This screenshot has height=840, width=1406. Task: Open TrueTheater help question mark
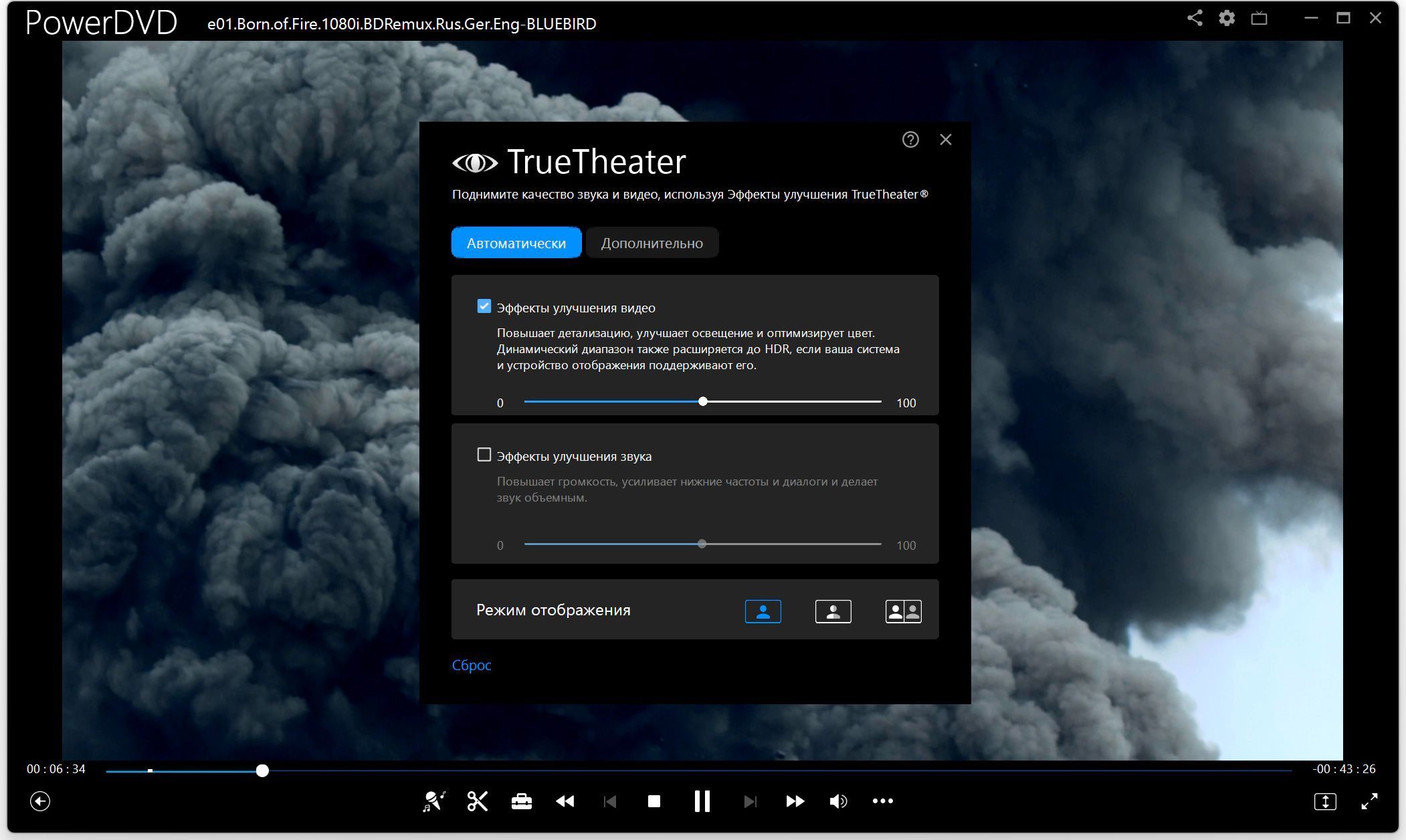coord(910,139)
